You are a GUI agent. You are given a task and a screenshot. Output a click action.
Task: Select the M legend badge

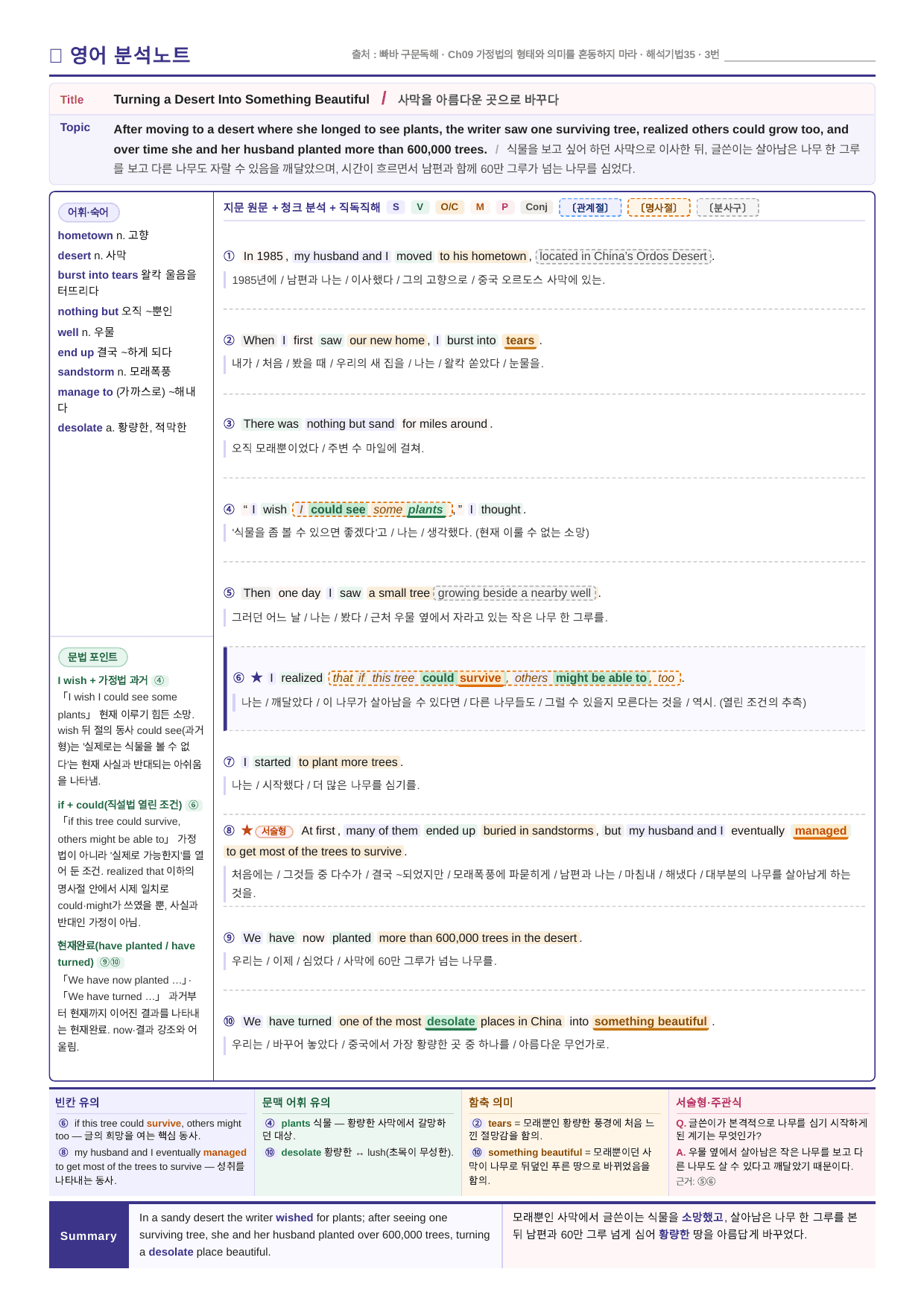[480, 207]
